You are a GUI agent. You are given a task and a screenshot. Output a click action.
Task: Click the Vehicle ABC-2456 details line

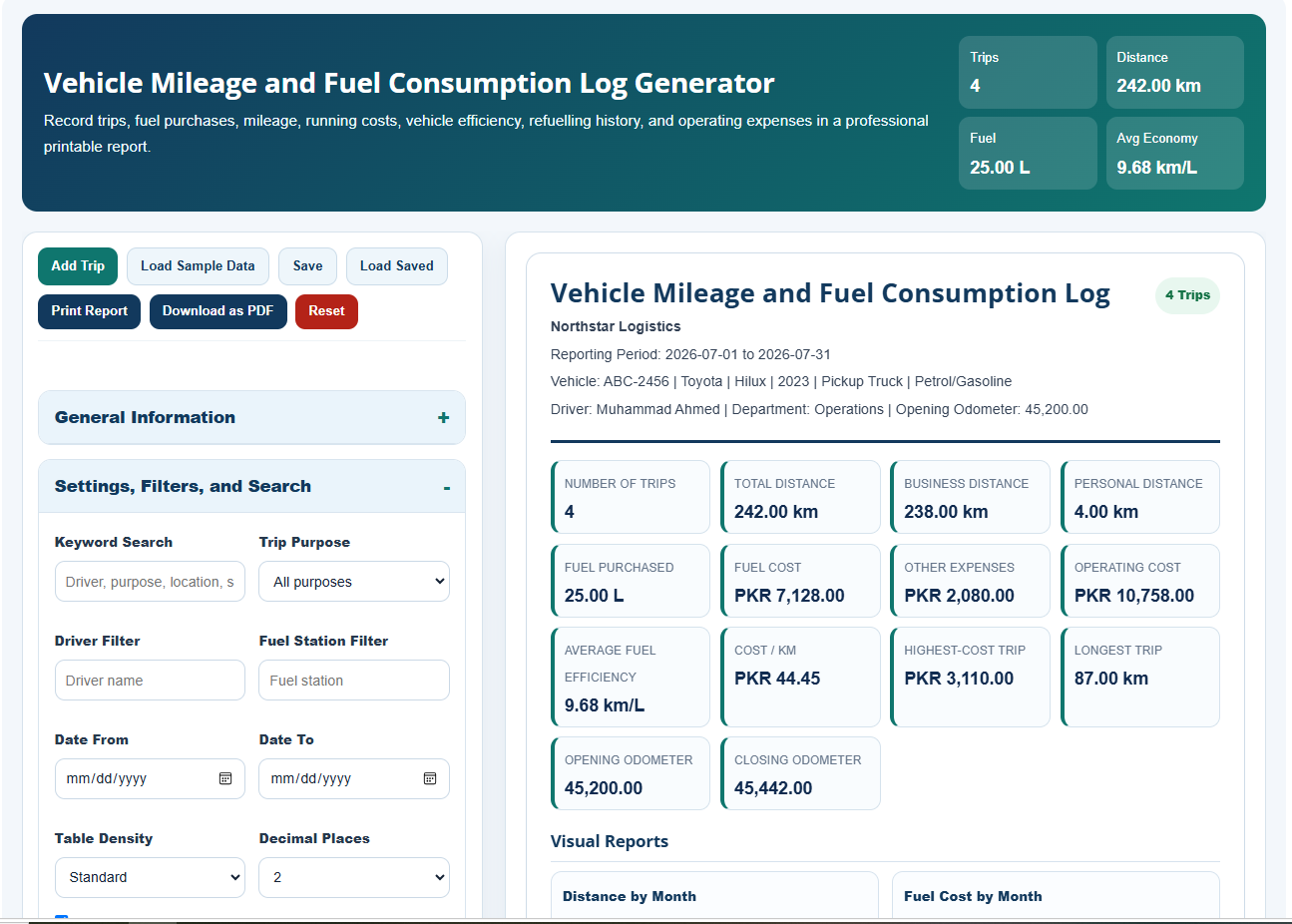click(781, 381)
